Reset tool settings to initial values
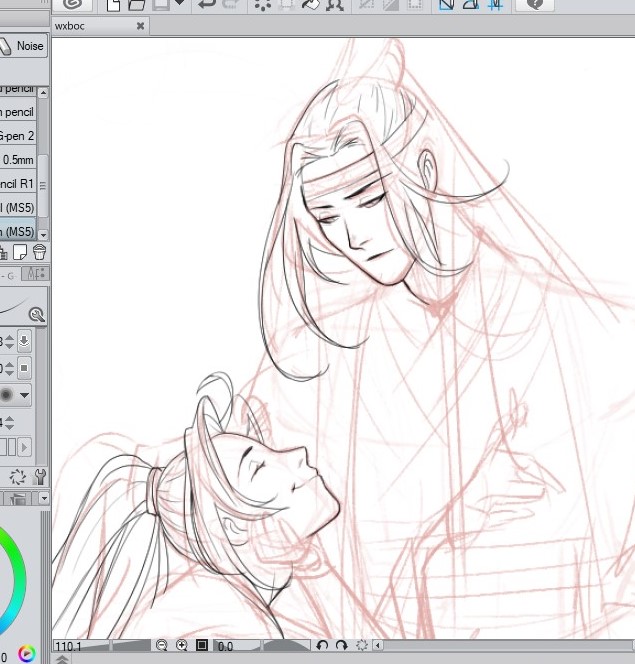Screen dimensions: 635x664 (x=18, y=477)
